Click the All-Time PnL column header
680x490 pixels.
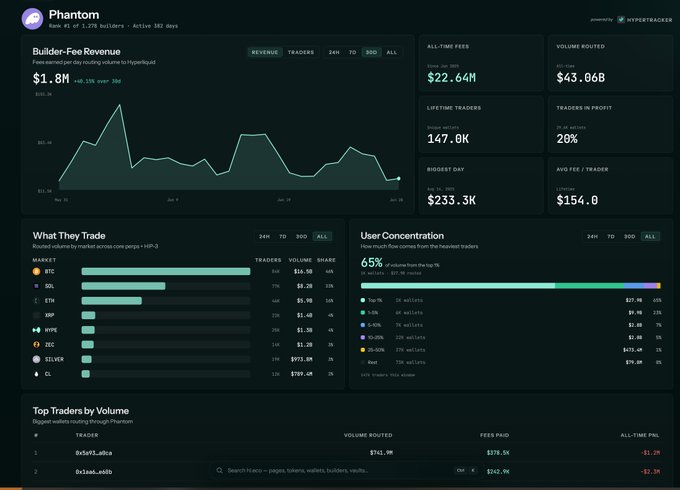click(x=640, y=435)
